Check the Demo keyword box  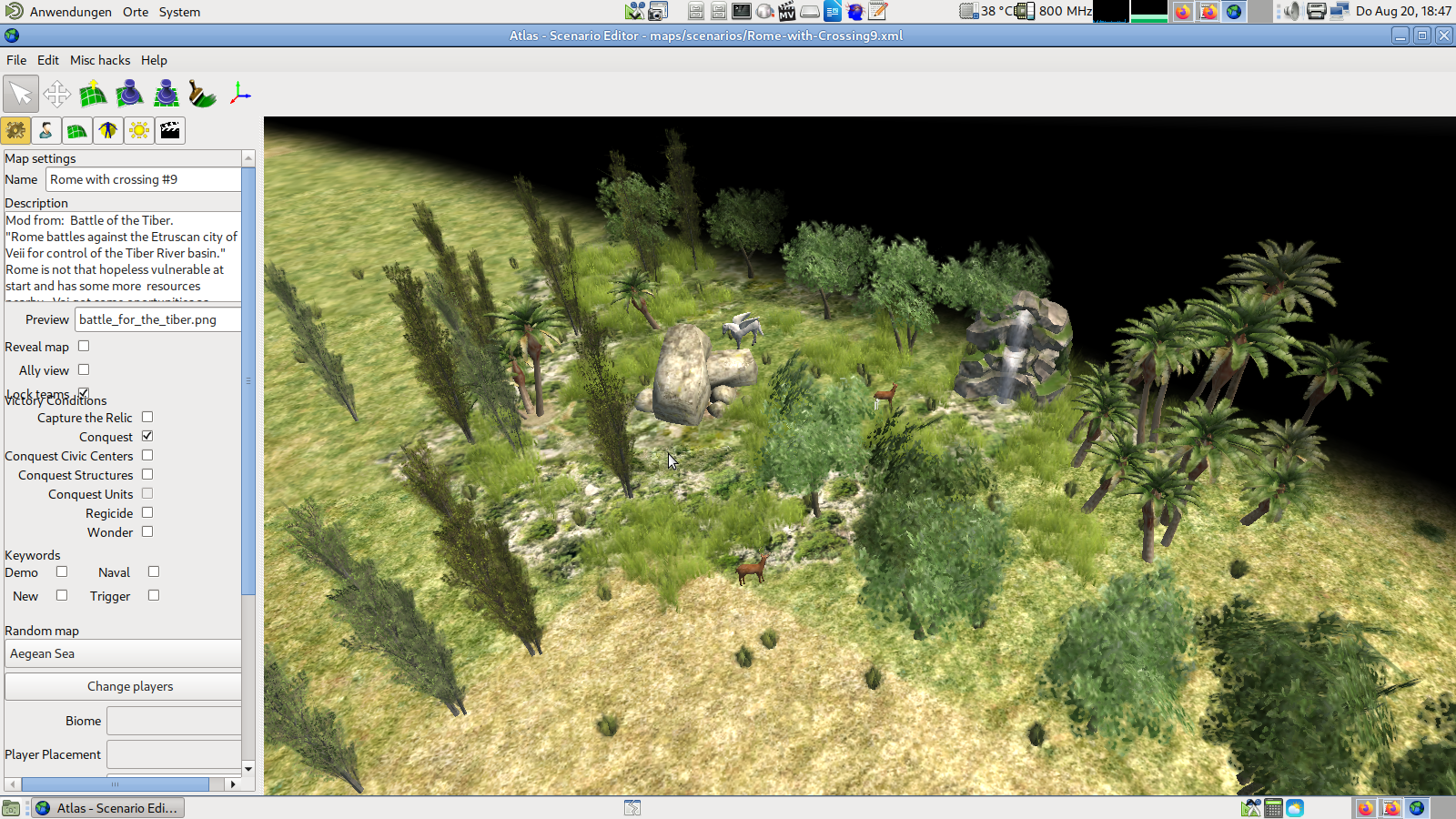point(62,571)
